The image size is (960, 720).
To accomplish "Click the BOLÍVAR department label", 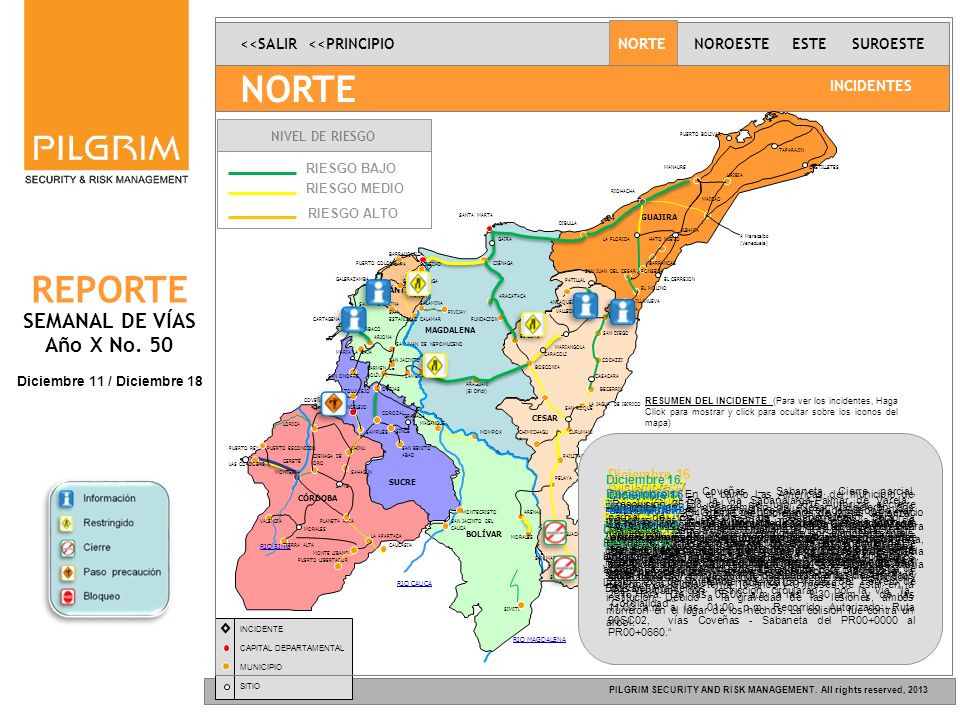I will pyautogui.click(x=484, y=534).
